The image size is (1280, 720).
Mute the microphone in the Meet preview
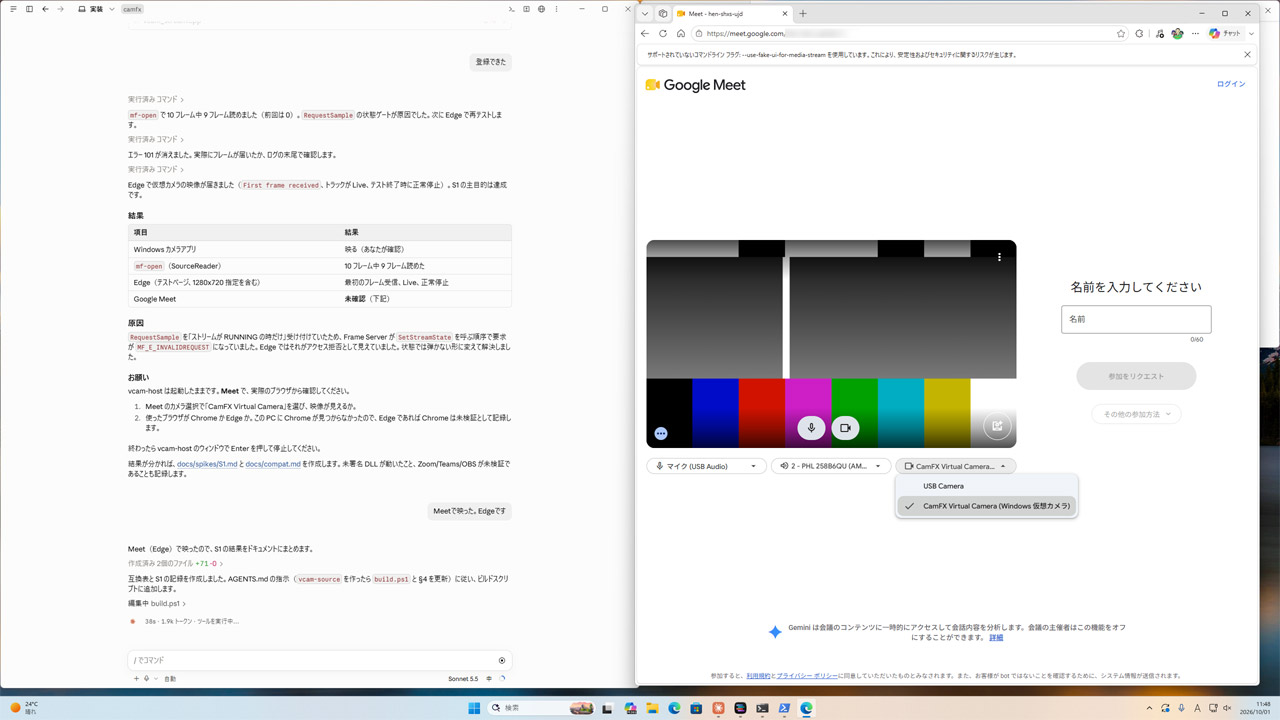(x=811, y=428)
